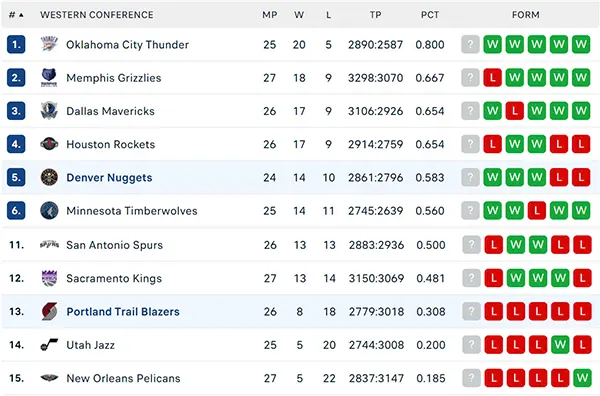The height and width of the screenshot is (396, 600).
Task: Click San Antonio Spurs upcoming match question mark
Action: click(471, 245)
